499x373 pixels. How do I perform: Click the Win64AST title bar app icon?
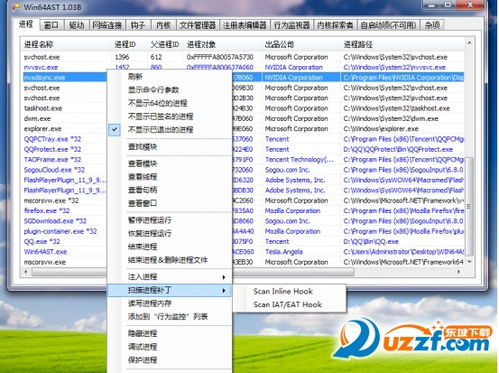16,7
